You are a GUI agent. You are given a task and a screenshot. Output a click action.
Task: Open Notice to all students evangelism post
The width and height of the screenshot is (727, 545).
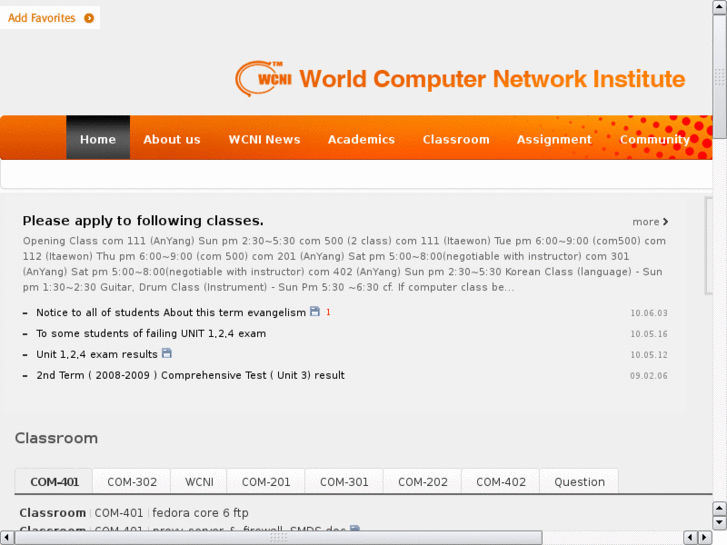[171, 313]
